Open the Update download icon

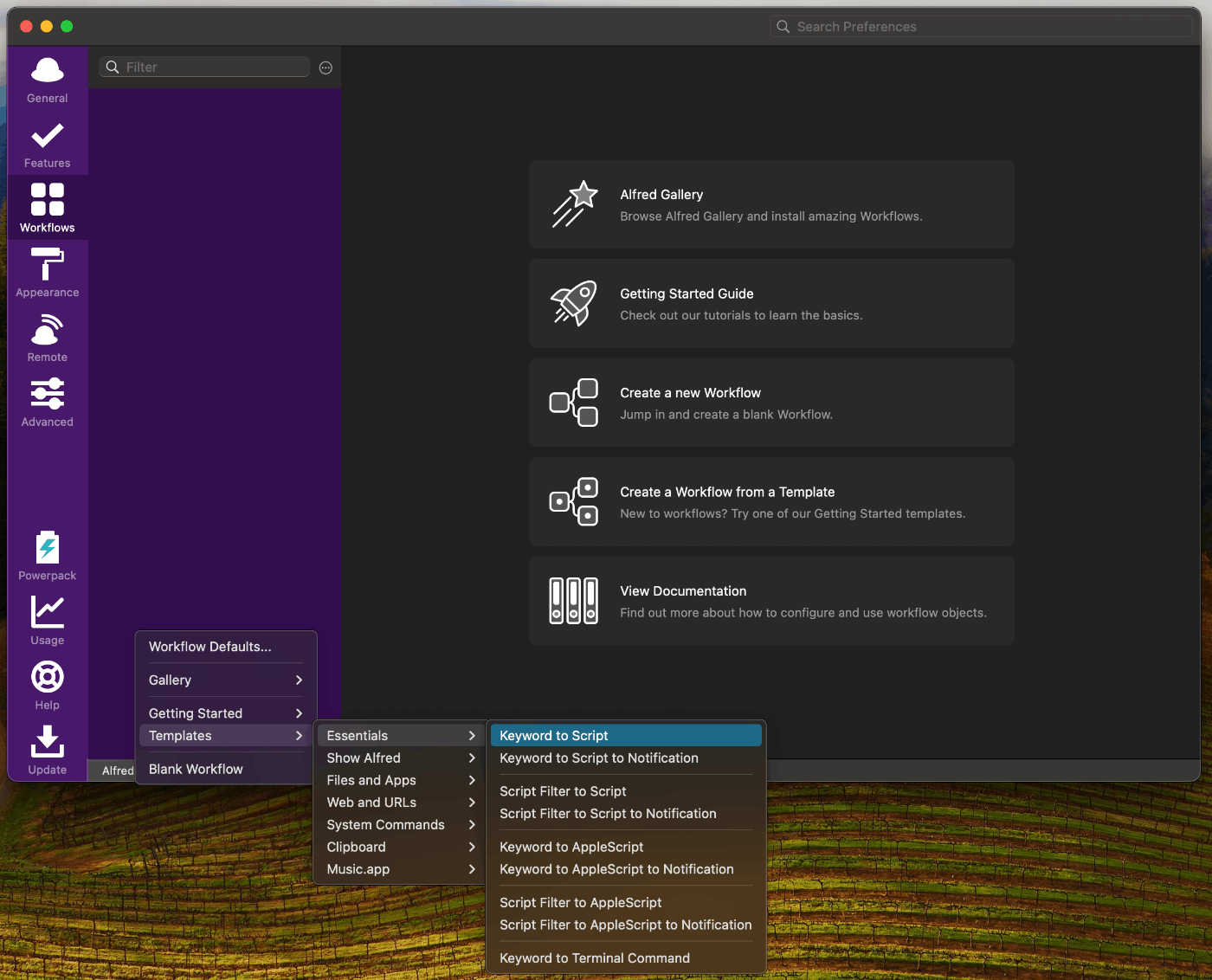click(x=48, y=742)
